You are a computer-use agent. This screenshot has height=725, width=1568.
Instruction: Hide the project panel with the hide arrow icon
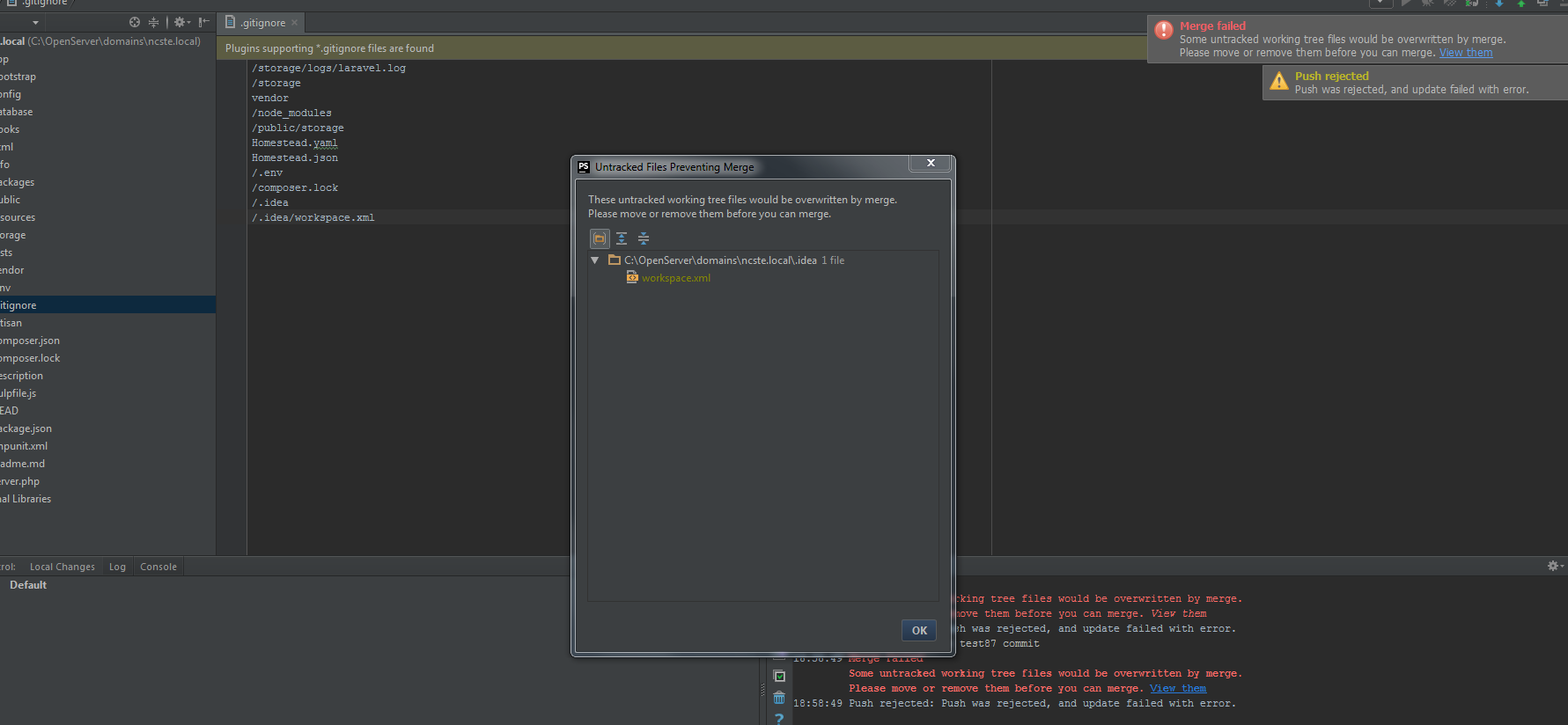click(x=203, y=22)
